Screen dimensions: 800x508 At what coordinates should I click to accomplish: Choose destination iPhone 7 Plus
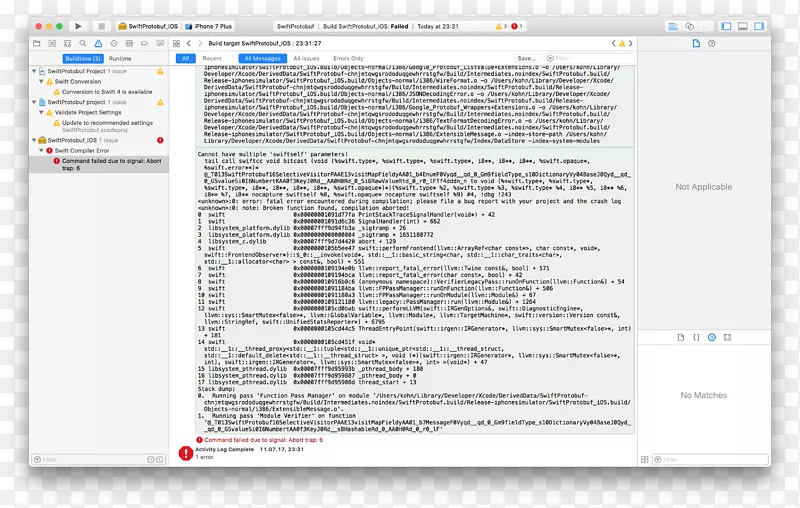(x=209, y=26)
